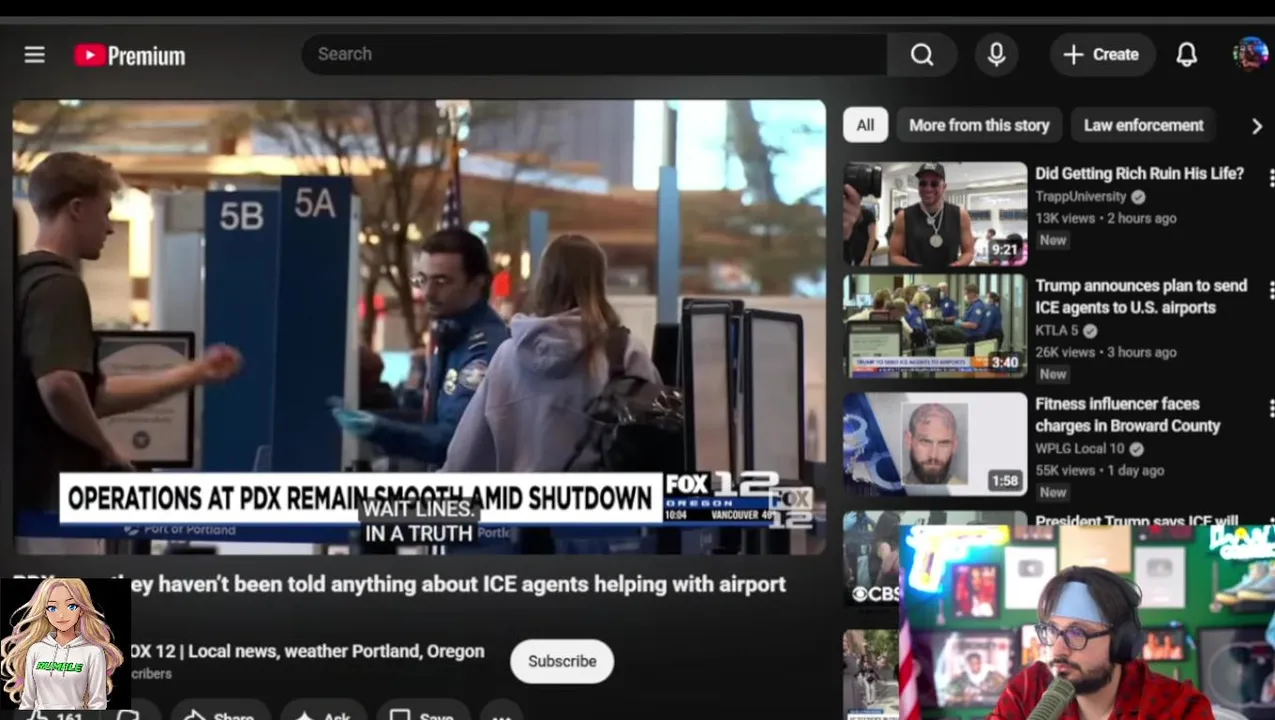Image resolution: width=1275 pixels, height=720 pixels.
Task: Open video title Did Getting Rich Ruin His Life?
Action: (x=1139, y=174)
